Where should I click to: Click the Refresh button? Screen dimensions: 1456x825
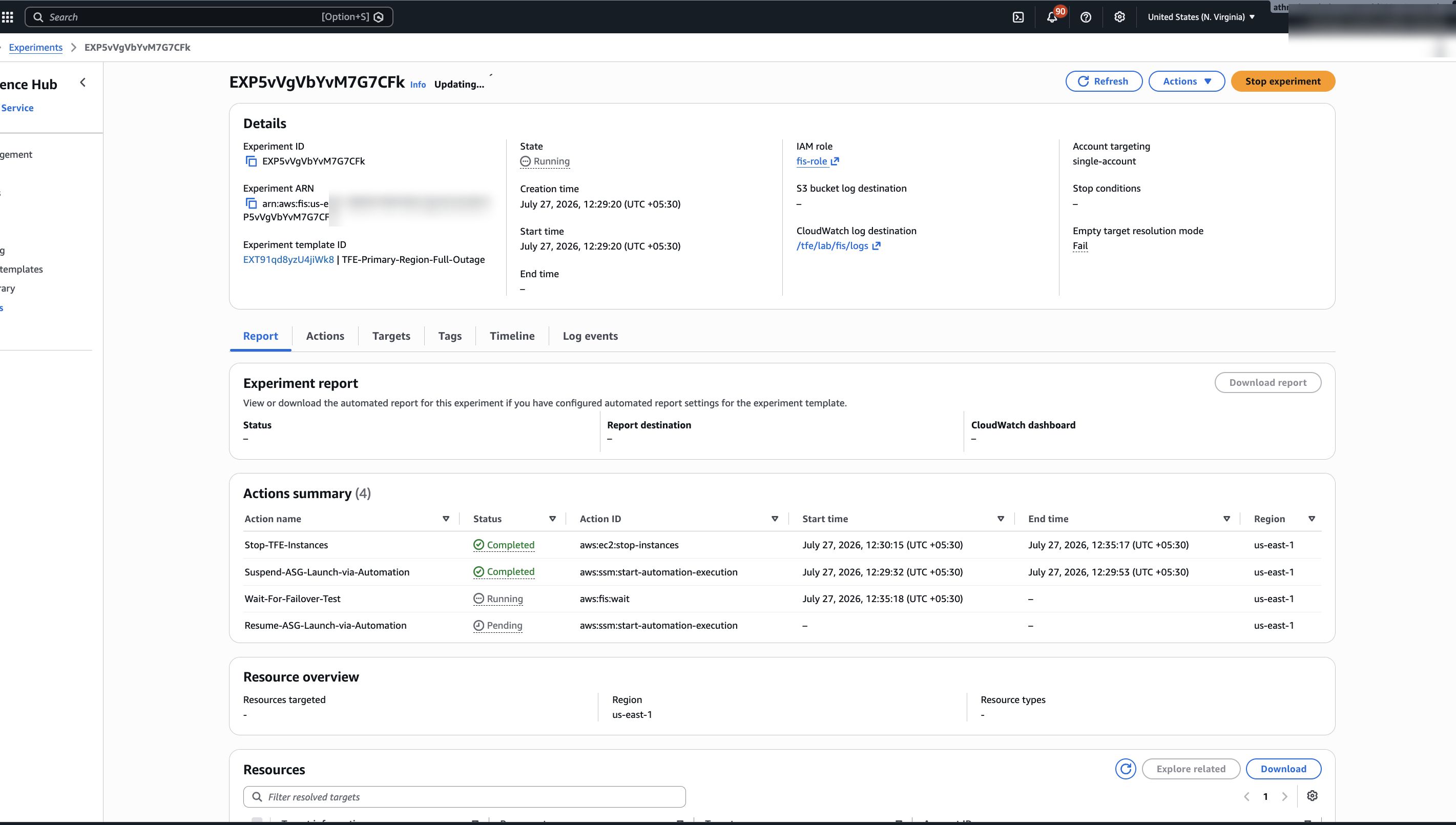click(1104, 81)
